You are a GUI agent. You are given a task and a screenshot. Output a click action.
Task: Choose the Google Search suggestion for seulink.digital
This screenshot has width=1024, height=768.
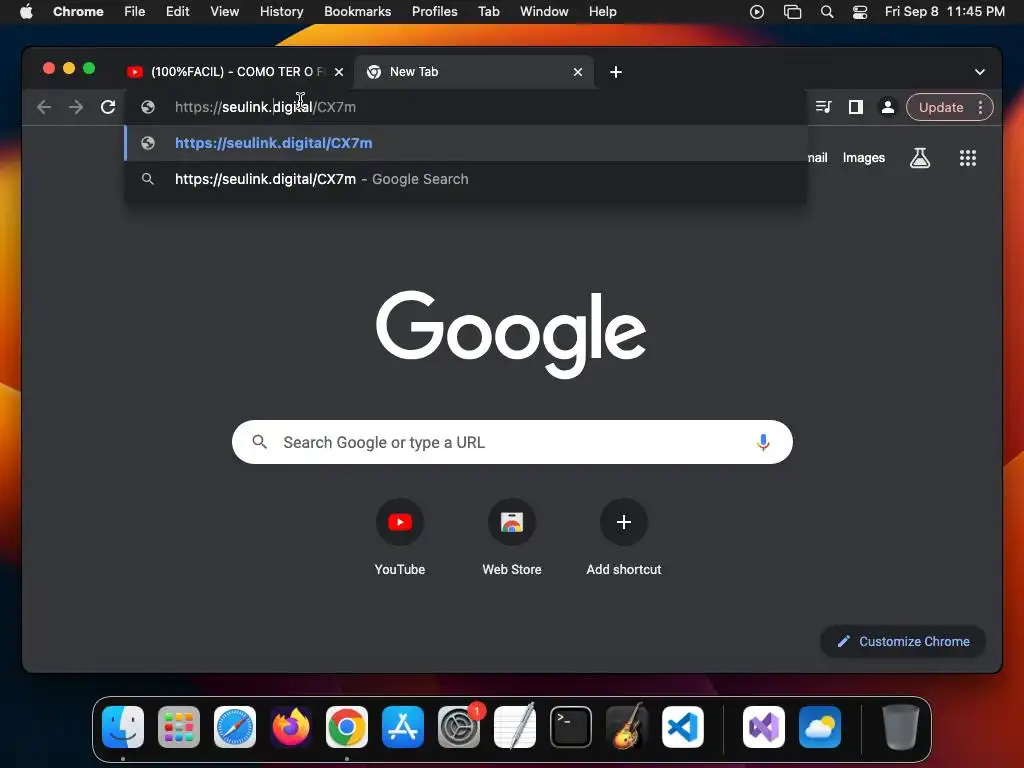466,179
